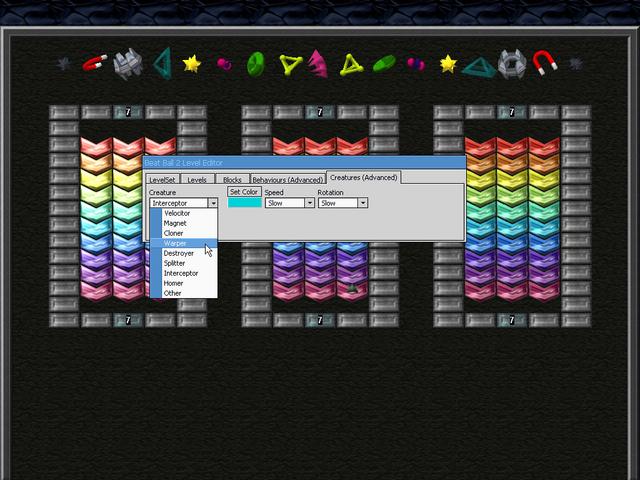Click the green disc creature
This screenshot has height=480, width=640.
256,64
